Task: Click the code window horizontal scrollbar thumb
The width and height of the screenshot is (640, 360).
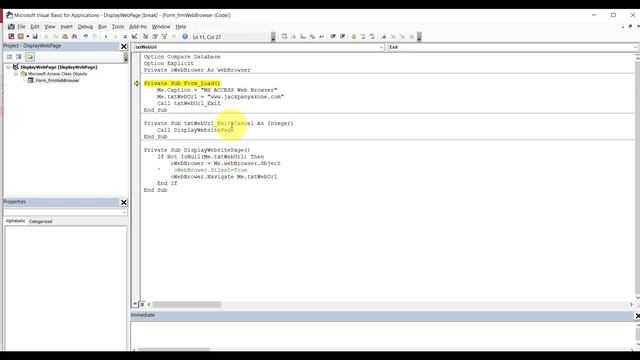Action: pos(187,304)
